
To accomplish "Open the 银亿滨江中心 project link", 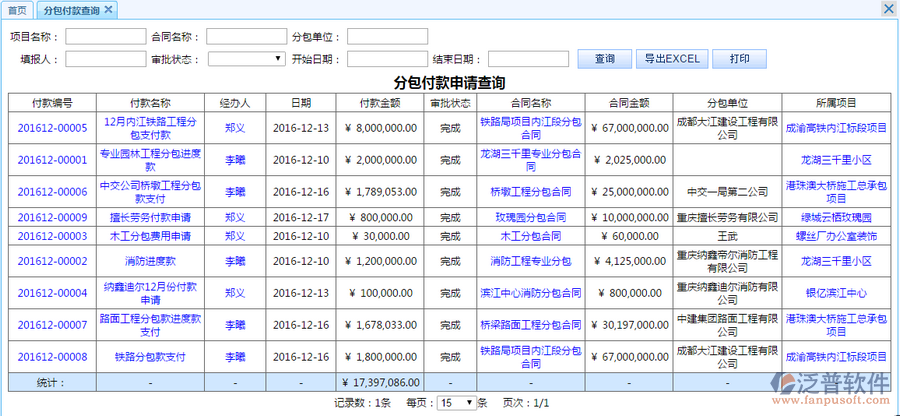I will [836, 293].
